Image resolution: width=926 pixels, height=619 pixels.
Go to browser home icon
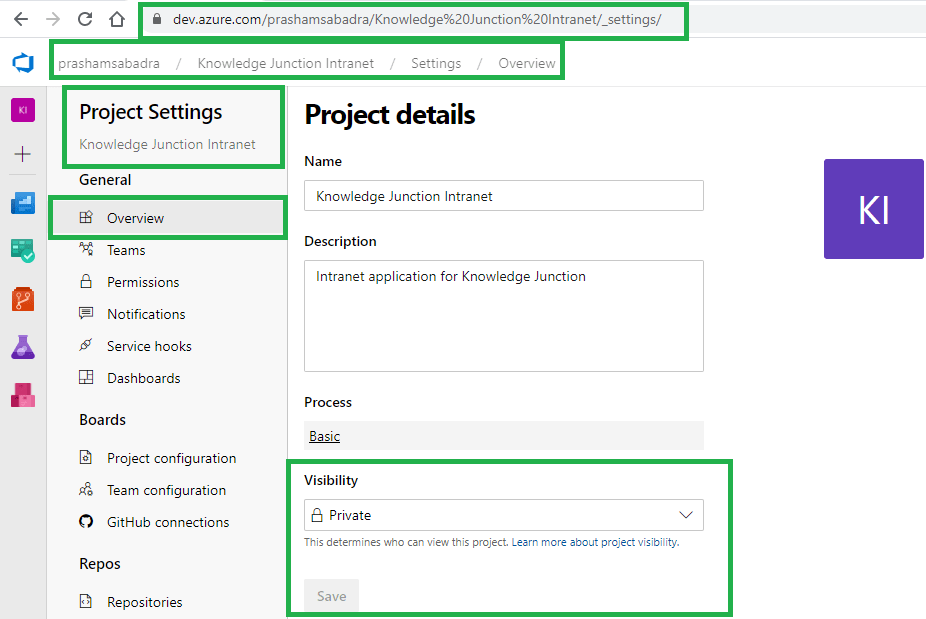pyautogui.click(x=117, y=19)
